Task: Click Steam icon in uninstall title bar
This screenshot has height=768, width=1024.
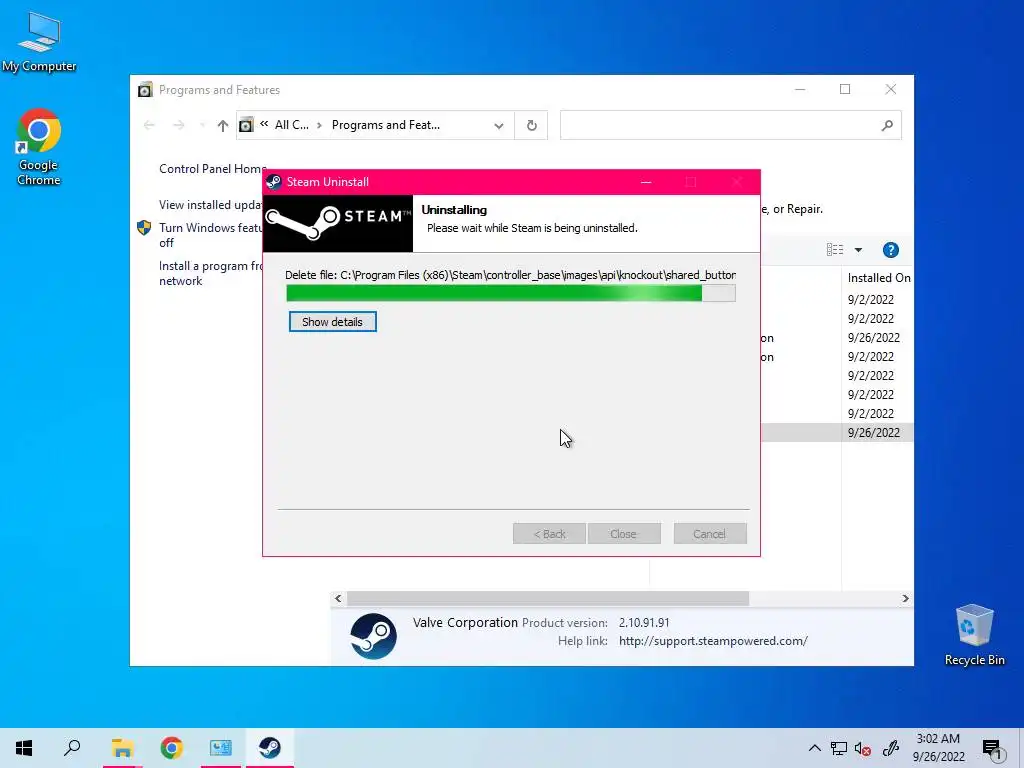Action: pos(274,182)
